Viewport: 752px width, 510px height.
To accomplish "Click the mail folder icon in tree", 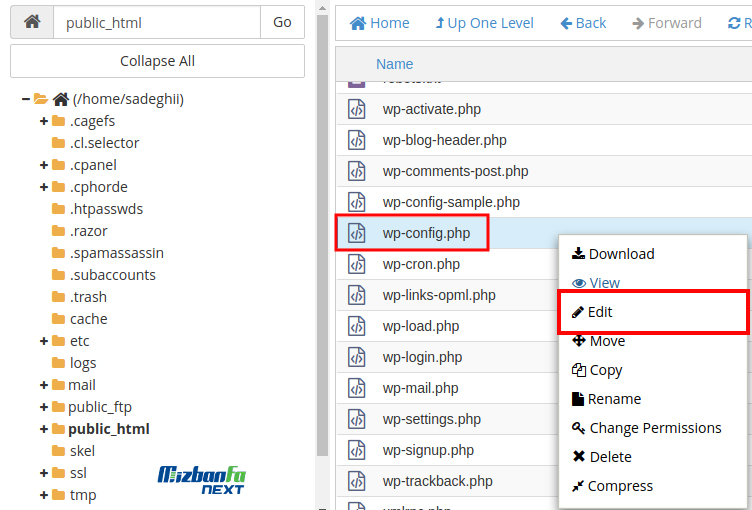I will pos(58,385).
